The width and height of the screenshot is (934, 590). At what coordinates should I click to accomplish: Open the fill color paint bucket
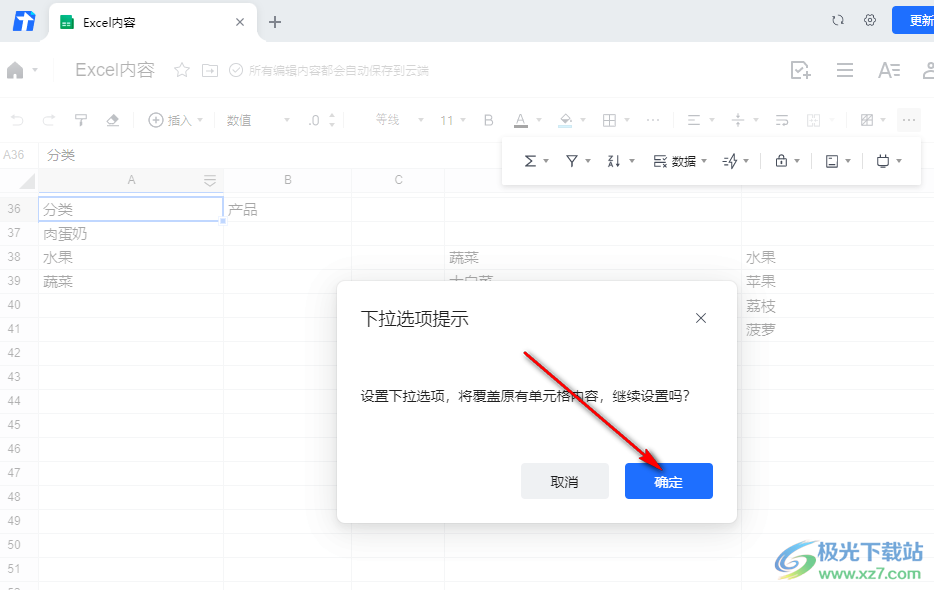565,120
